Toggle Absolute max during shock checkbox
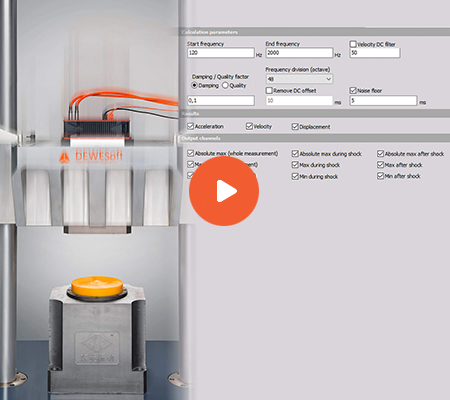 click(x=295, y=153)
